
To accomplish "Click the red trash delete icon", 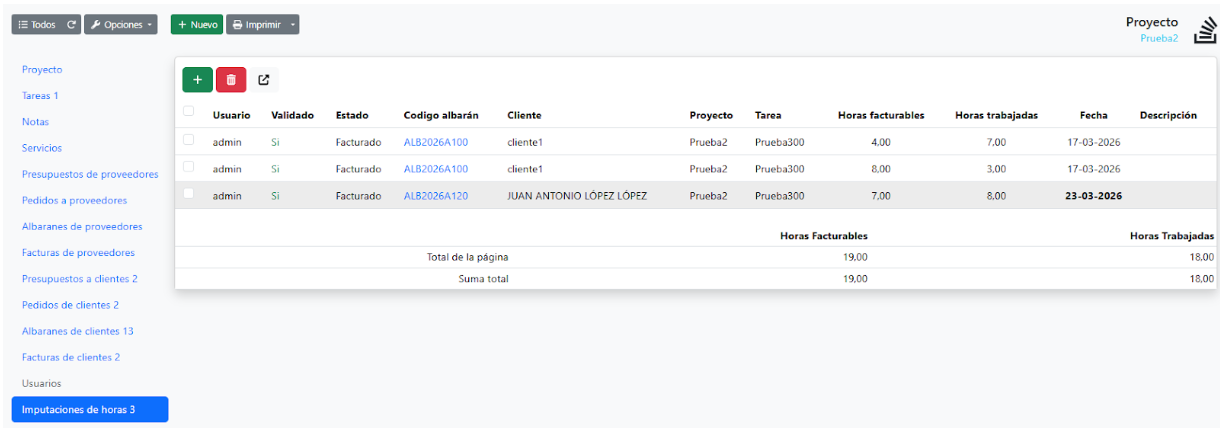I will click(x=231, y=80).
